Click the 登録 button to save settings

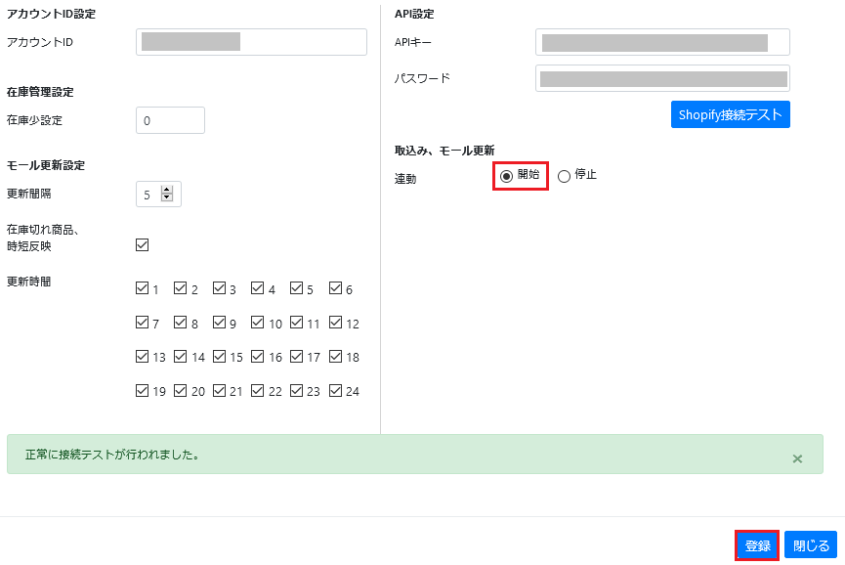coord(757,546)
